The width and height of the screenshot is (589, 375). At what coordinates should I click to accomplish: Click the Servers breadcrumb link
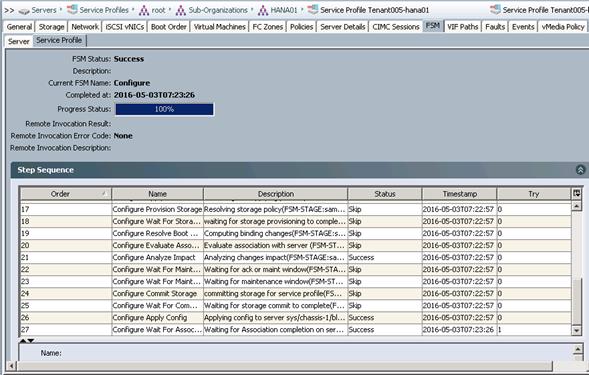pyautogui.click(x=44, y=10)
